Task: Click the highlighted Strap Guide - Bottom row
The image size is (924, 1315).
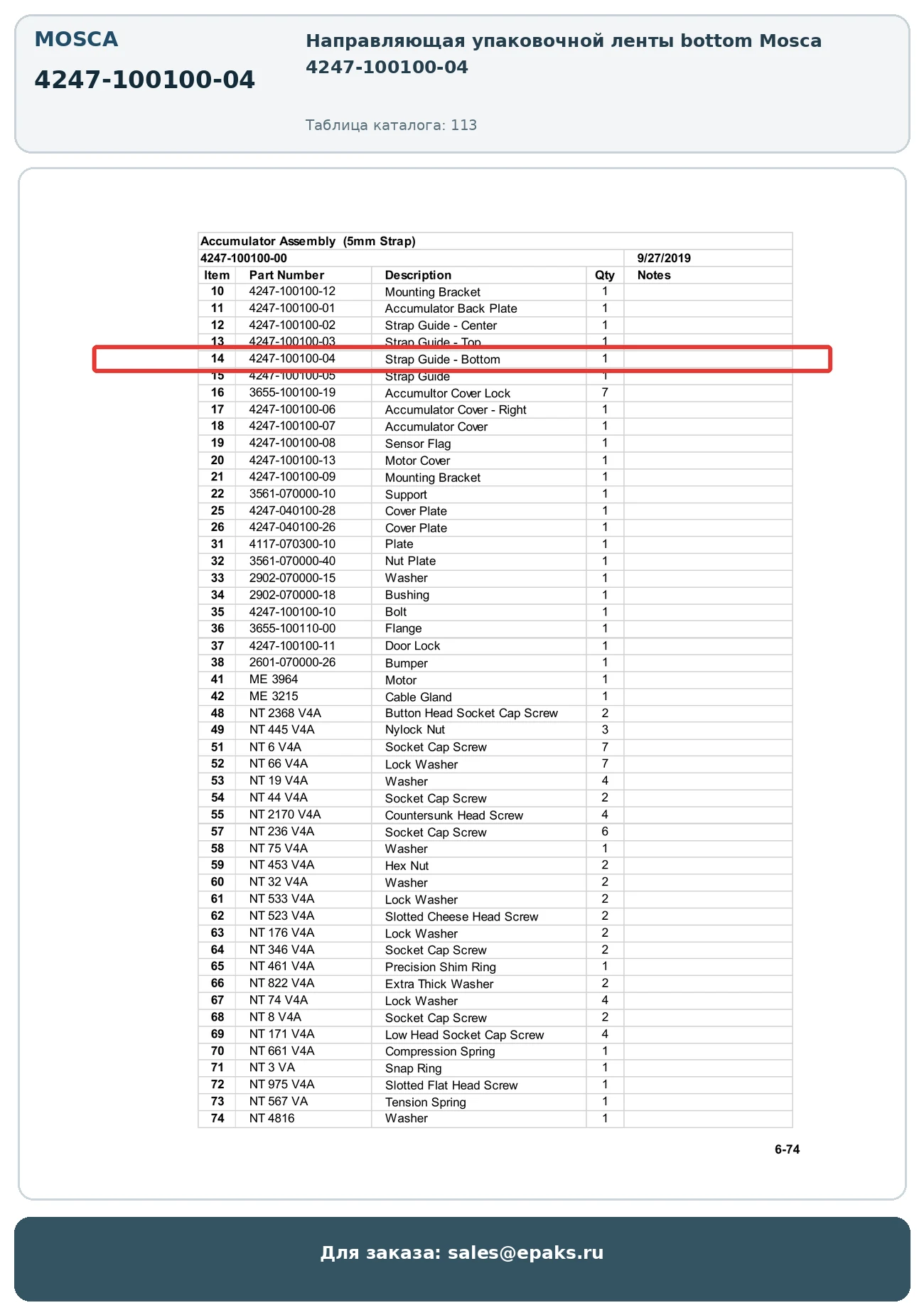Action: coord(462,359)
